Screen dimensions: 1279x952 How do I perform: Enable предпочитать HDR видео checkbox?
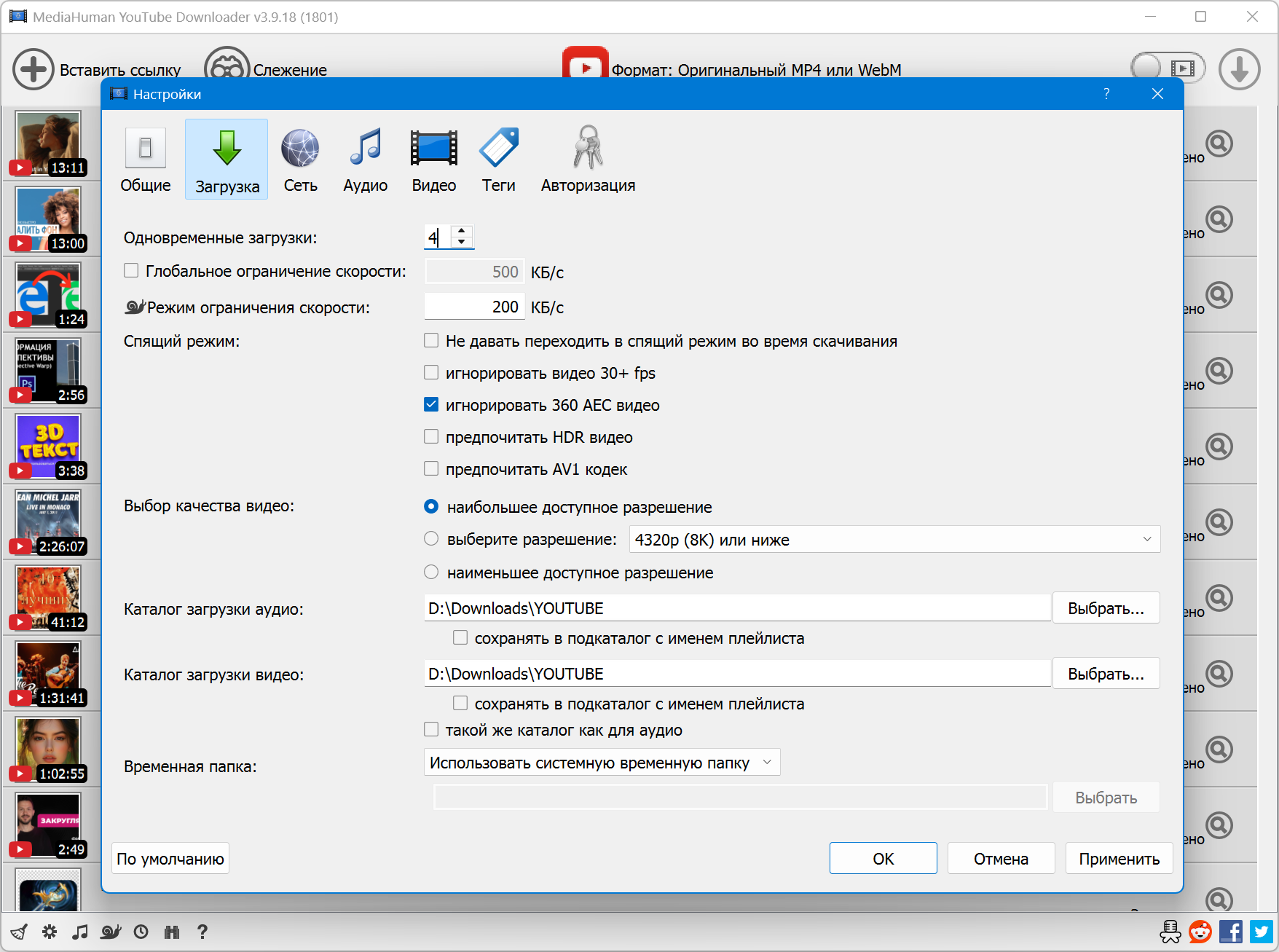click(x=431, y=437)
